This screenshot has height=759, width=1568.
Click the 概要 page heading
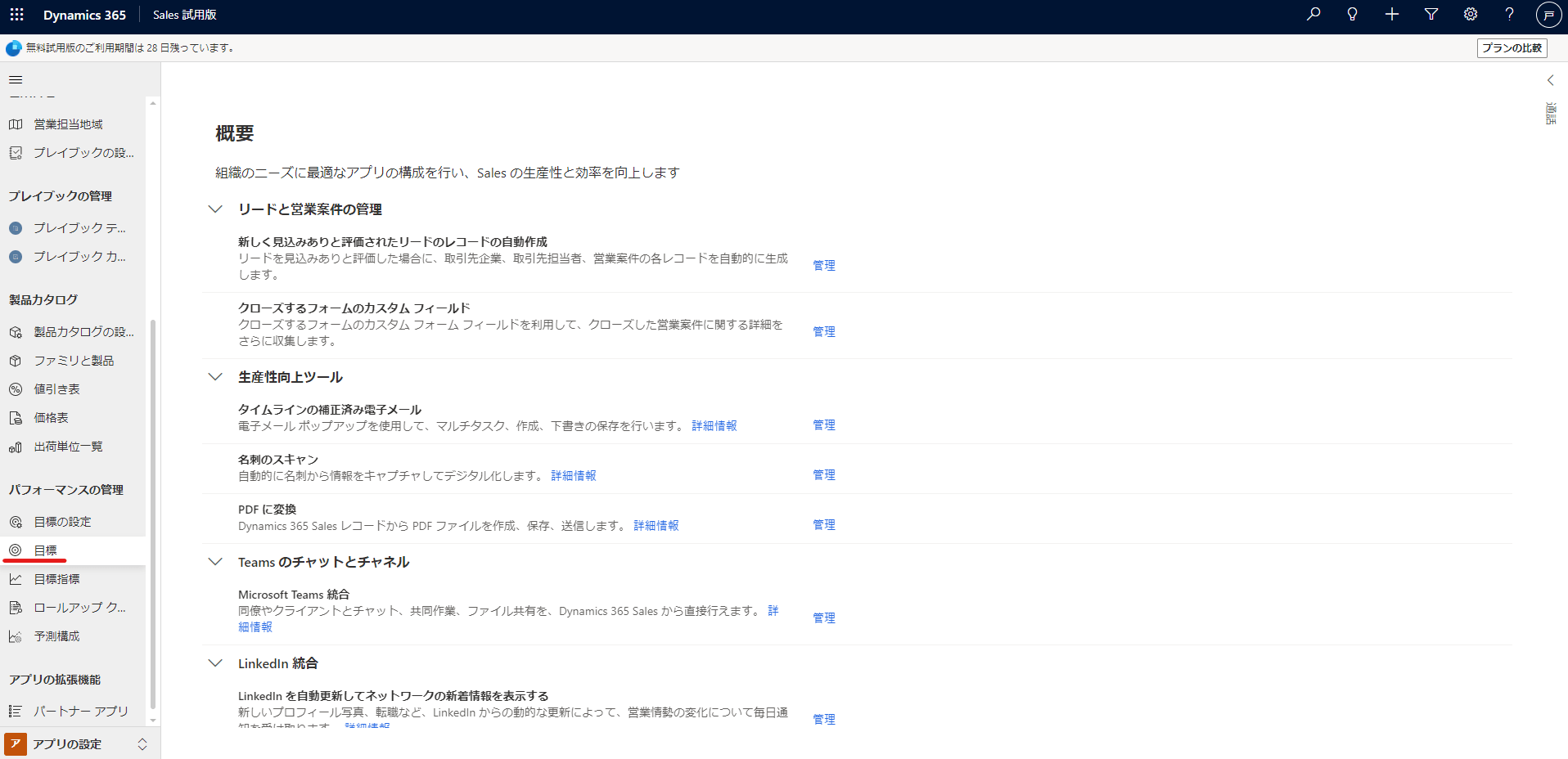(235, 133)
